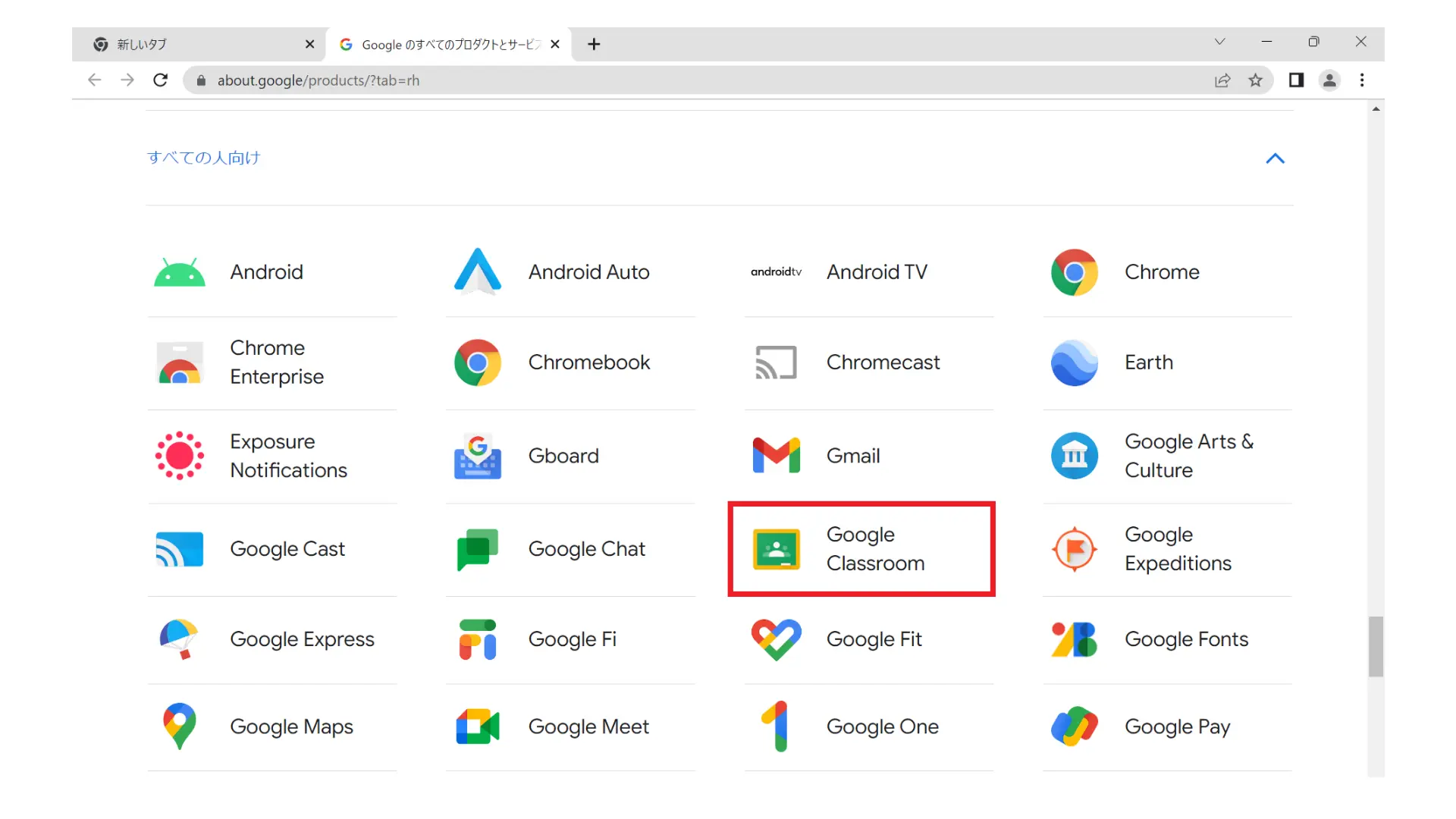1456x819 pixels.
Task: Select the Gboard keyboard icon
Action: point(478,456)
